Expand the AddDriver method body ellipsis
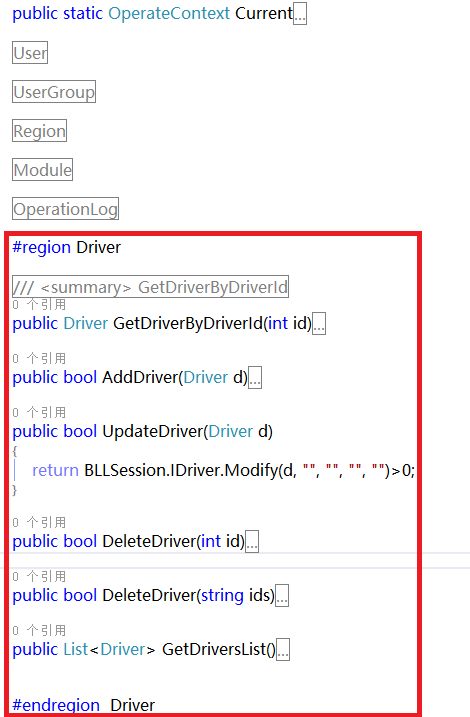 [255, 378]
